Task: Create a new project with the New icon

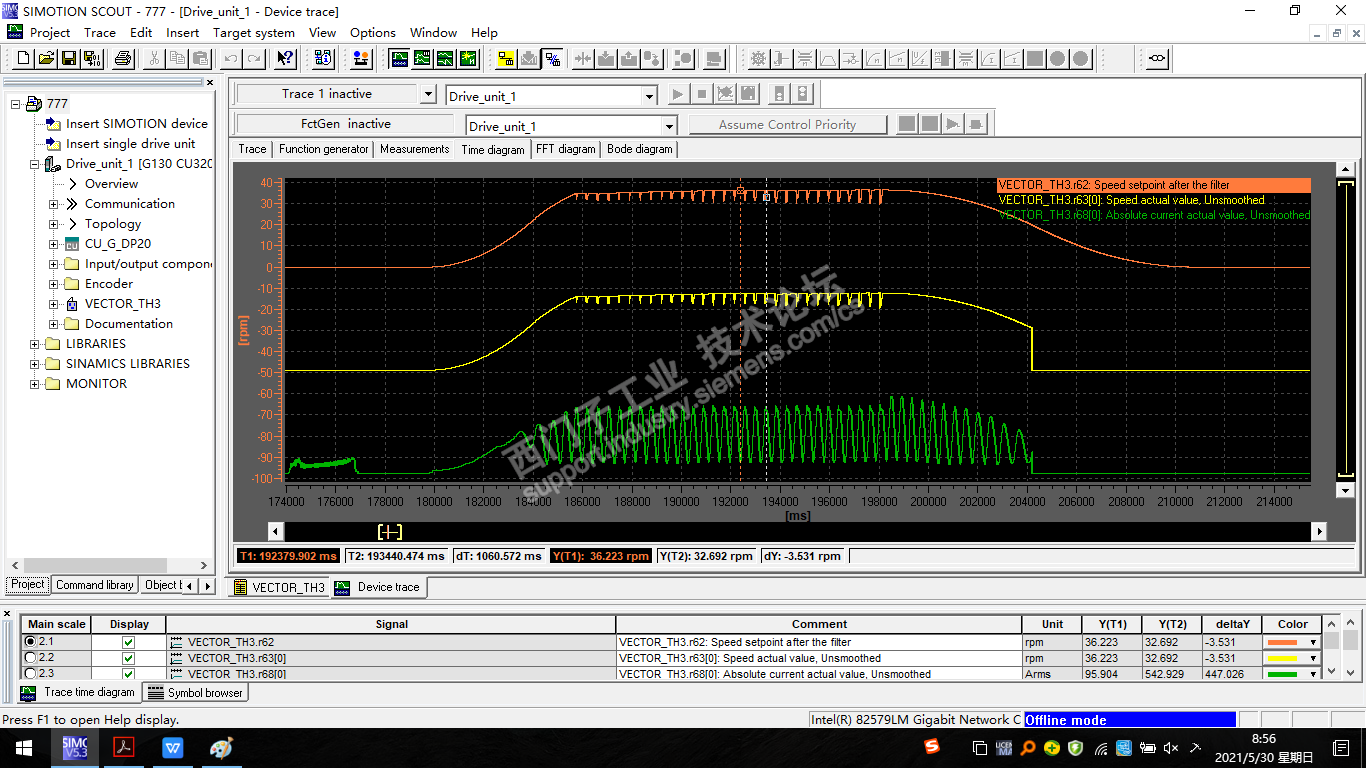Action: (23, 59)
